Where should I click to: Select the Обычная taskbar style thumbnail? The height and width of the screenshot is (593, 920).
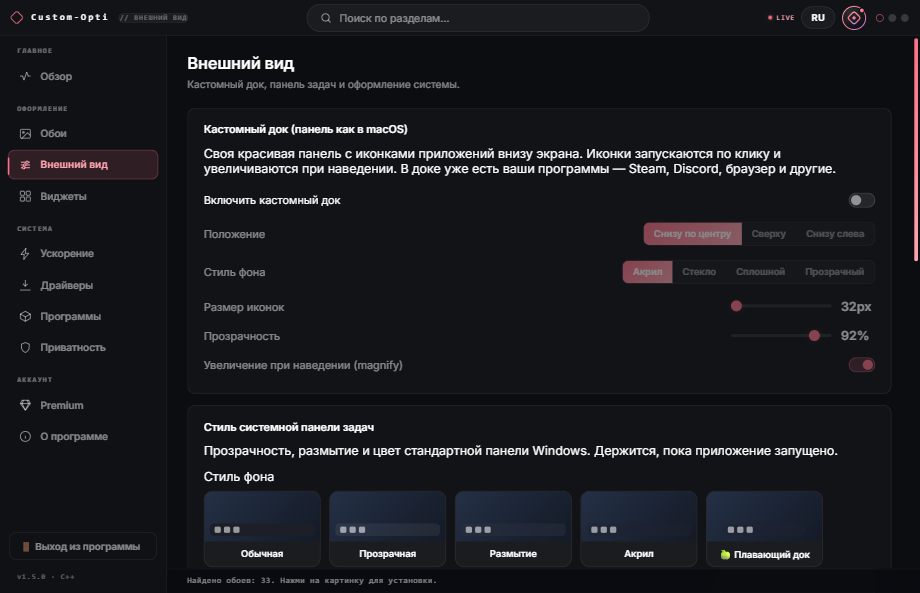262,528
